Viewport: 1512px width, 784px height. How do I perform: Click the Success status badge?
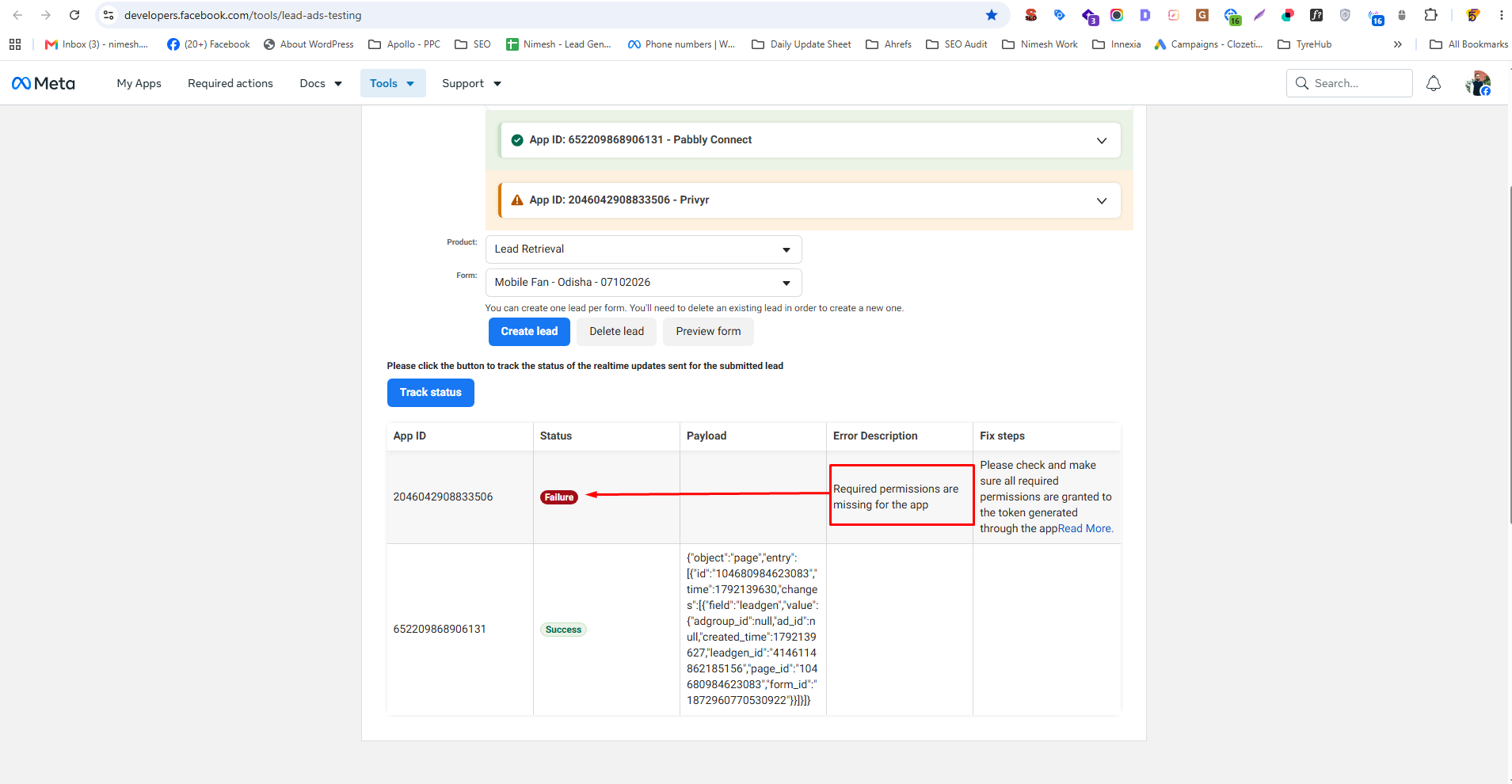click(563, 630)
